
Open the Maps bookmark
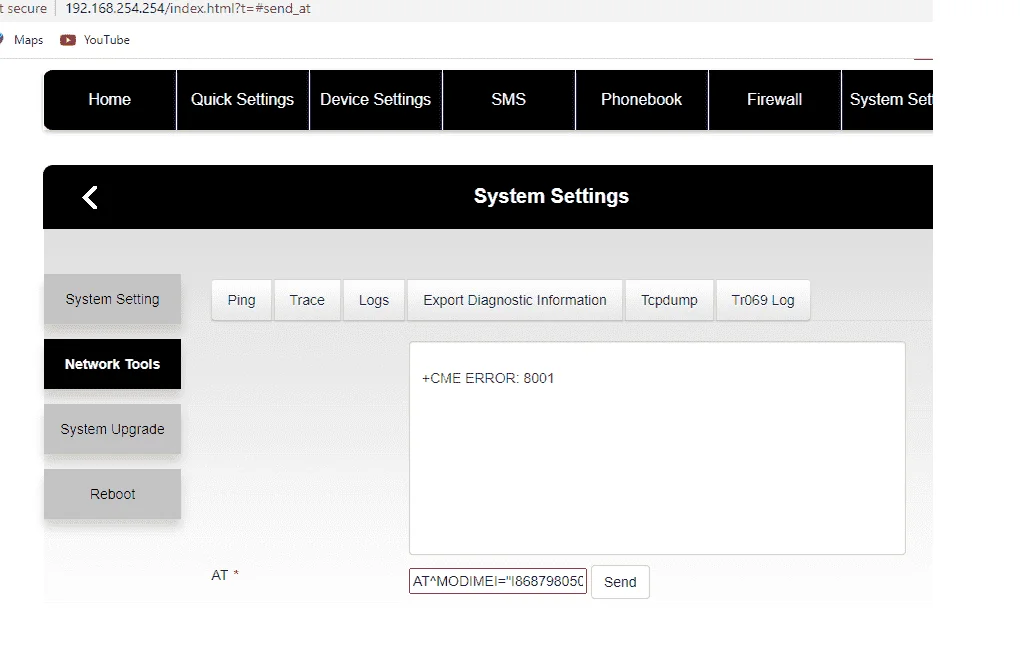coord(23,40)
